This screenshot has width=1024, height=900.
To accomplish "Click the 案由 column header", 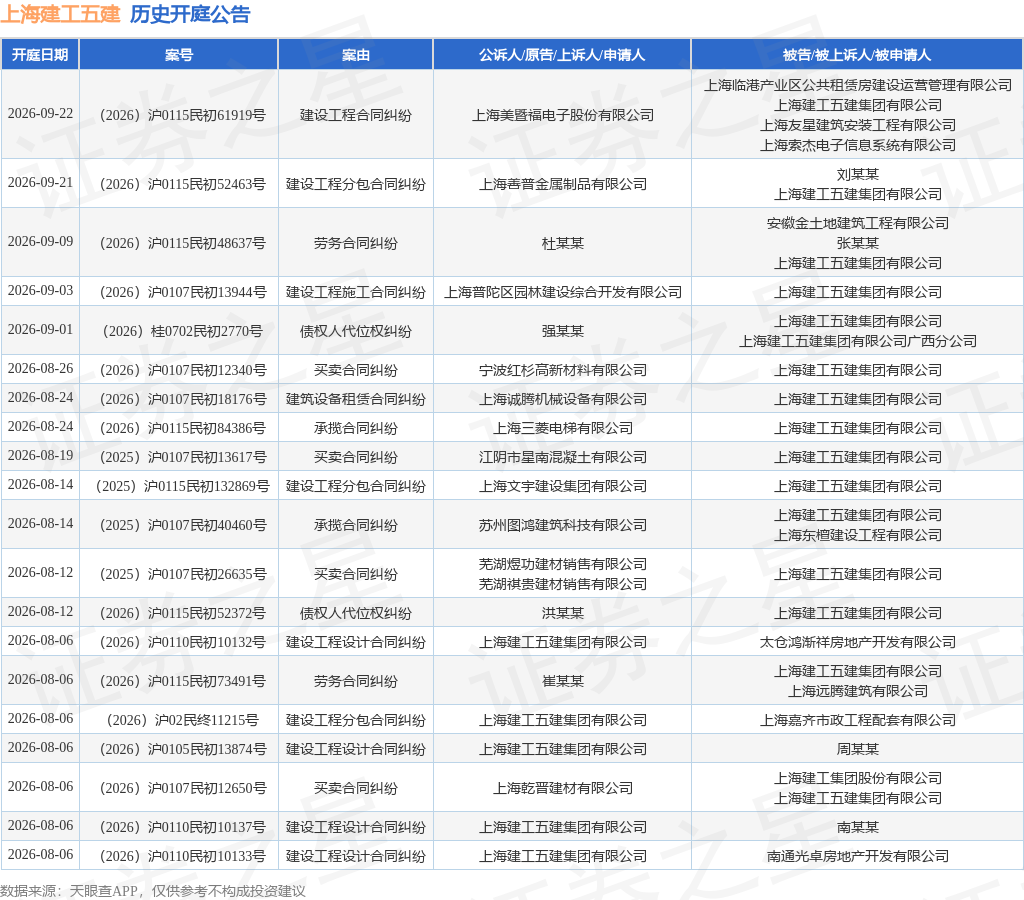I will (355, 55).
